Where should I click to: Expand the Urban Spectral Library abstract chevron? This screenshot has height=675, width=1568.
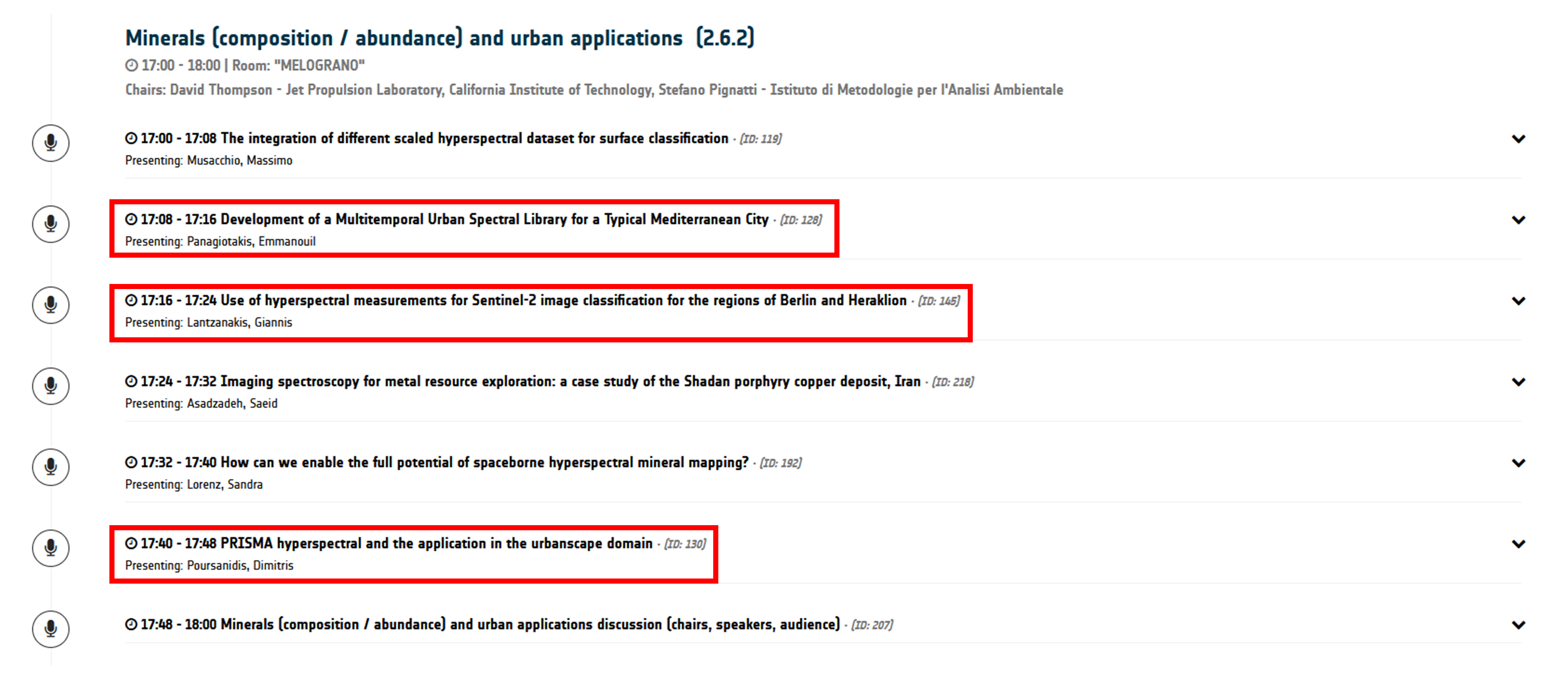tap(1518, 220)
